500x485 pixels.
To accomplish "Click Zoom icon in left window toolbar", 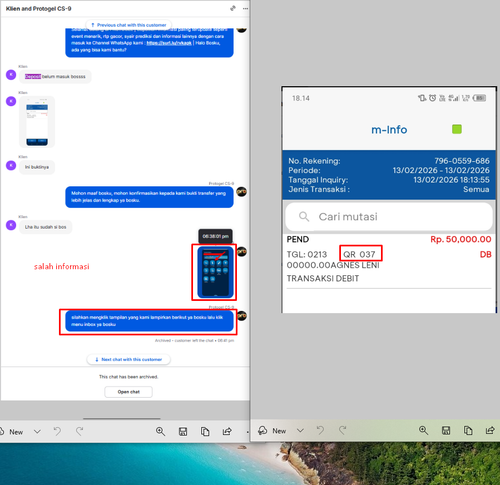I will tap(161, 431).
